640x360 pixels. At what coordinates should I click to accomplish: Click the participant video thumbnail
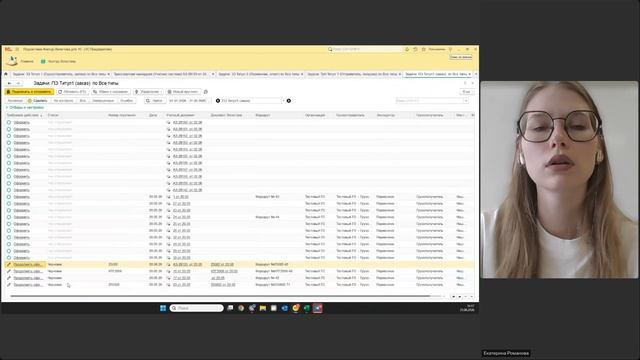(560, 180)
